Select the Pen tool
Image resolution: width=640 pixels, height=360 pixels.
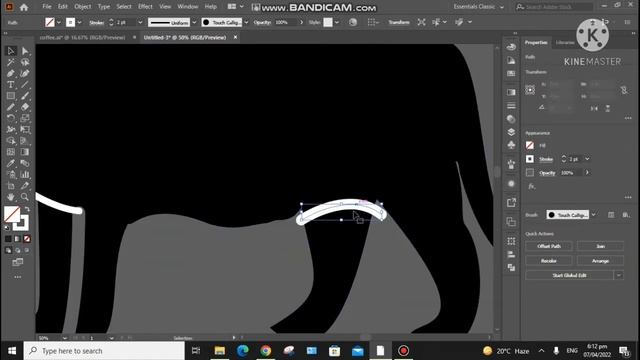(11, 73)
